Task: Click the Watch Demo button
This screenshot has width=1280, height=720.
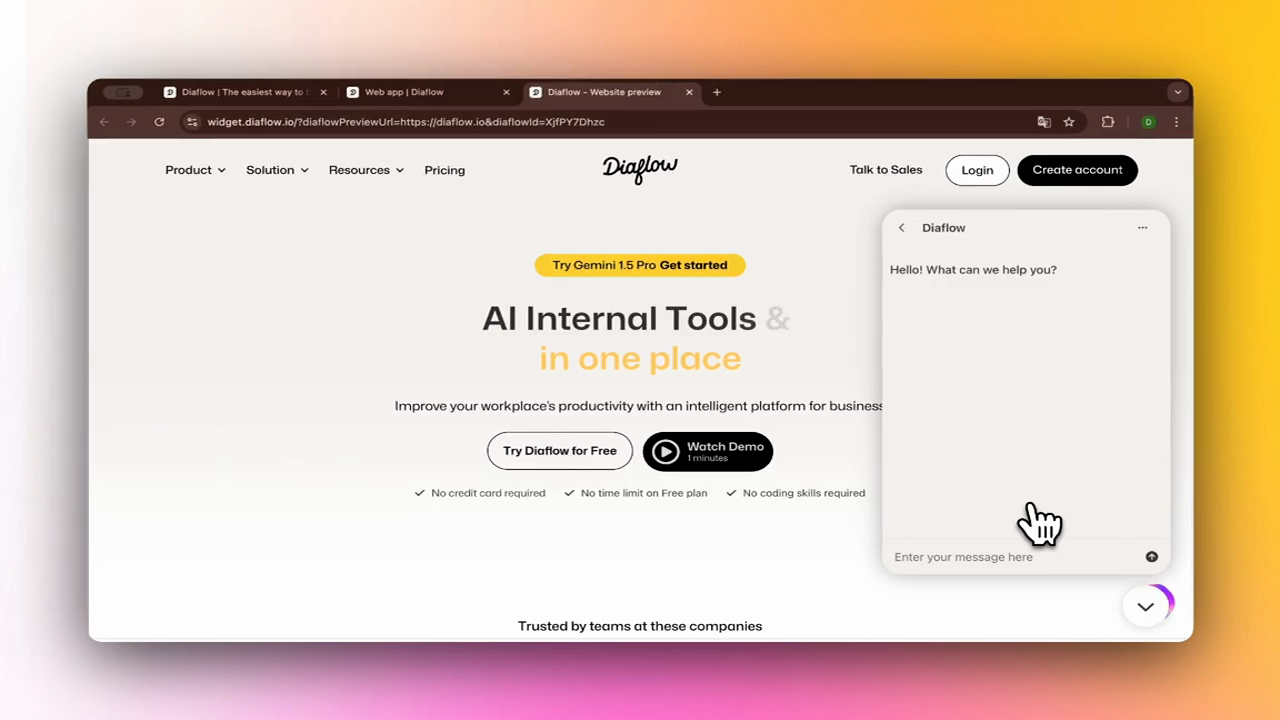Action: (x=708, y=451)
